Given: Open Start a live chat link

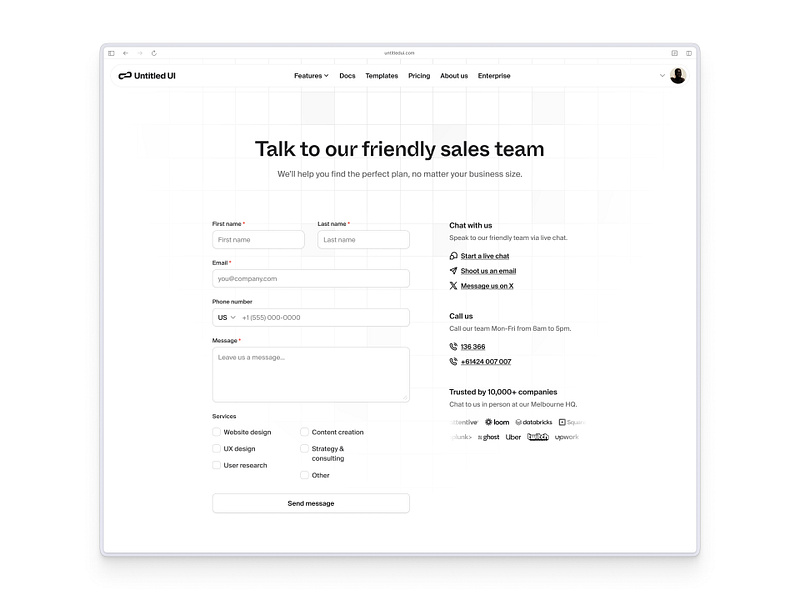Looking at the screenshot, I should pyautogui.click(x=485, y=256).
